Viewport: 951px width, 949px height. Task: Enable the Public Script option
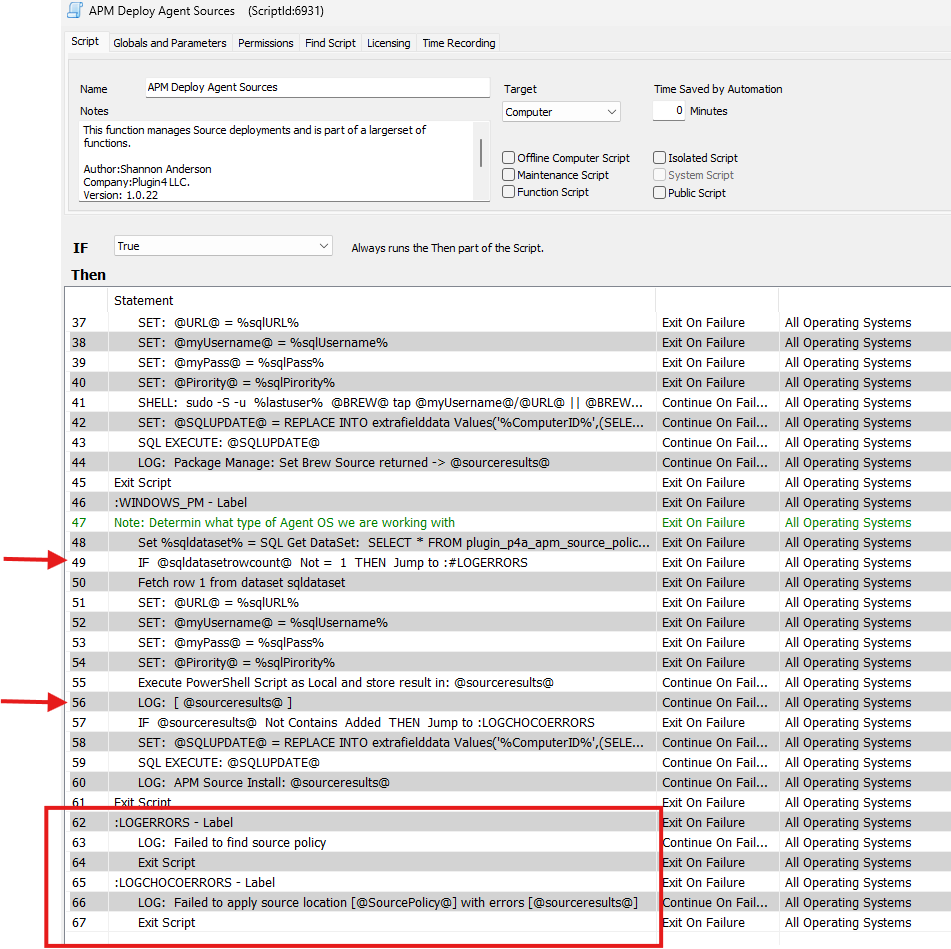tap(659, 192)
